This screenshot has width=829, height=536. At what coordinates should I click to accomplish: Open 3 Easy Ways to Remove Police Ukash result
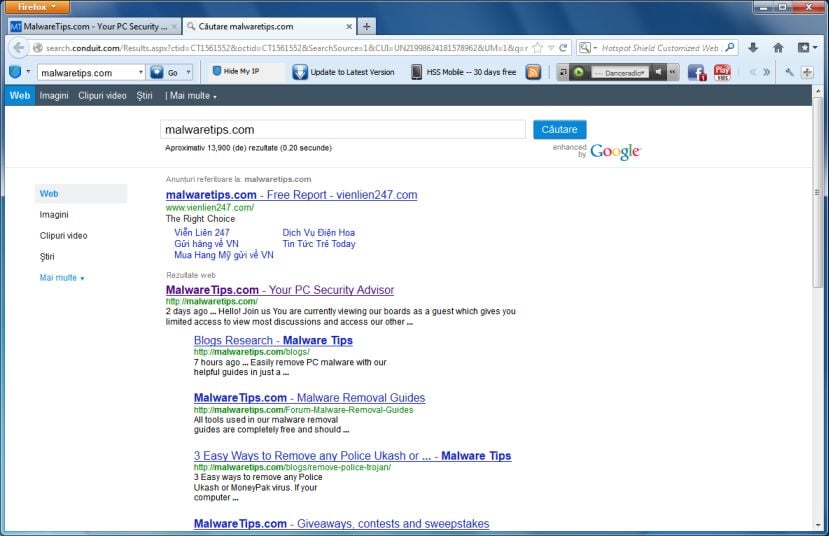(352, 456)
